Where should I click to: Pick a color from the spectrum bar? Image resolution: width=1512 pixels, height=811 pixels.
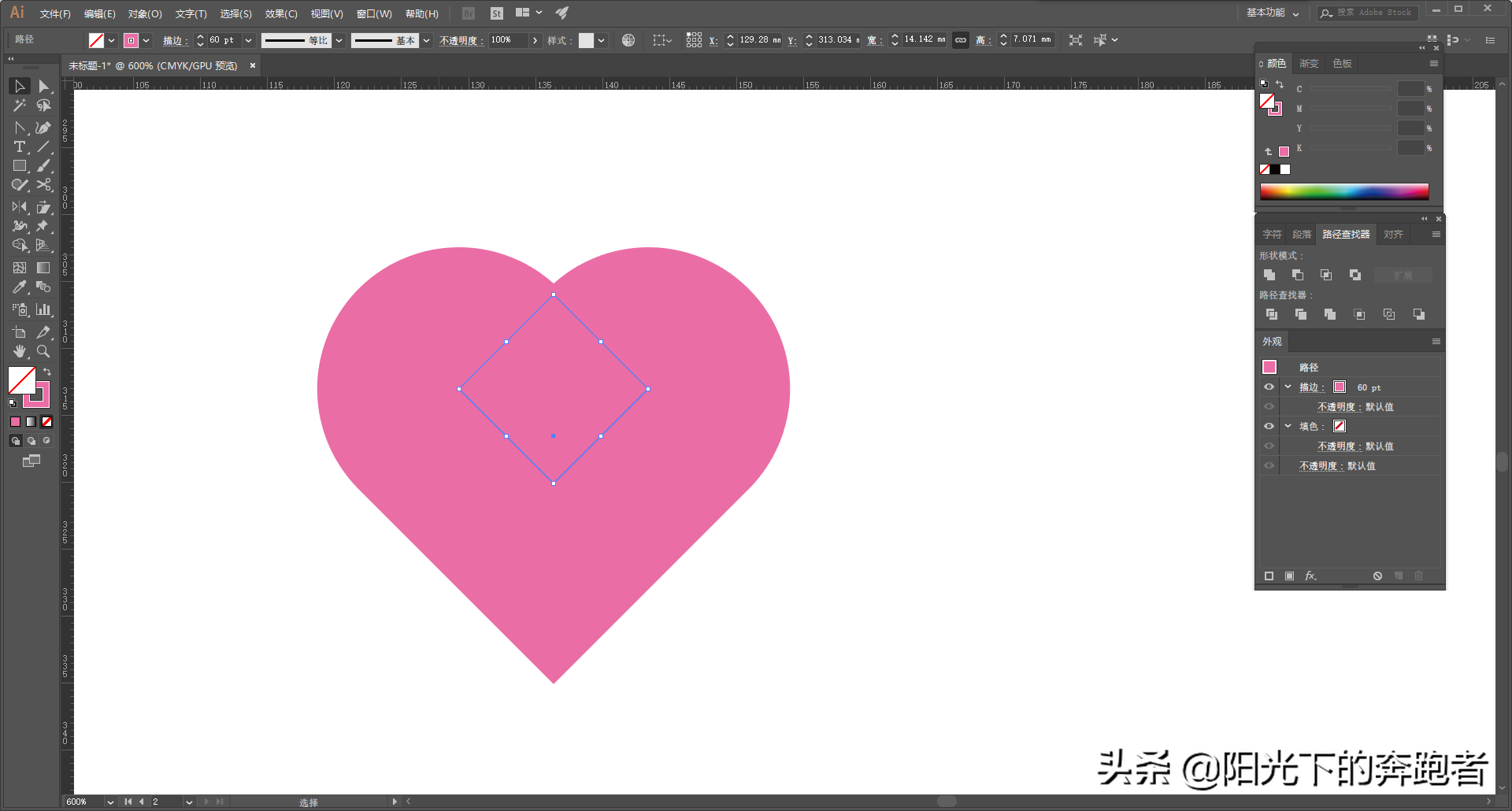tap(1345, 191)
